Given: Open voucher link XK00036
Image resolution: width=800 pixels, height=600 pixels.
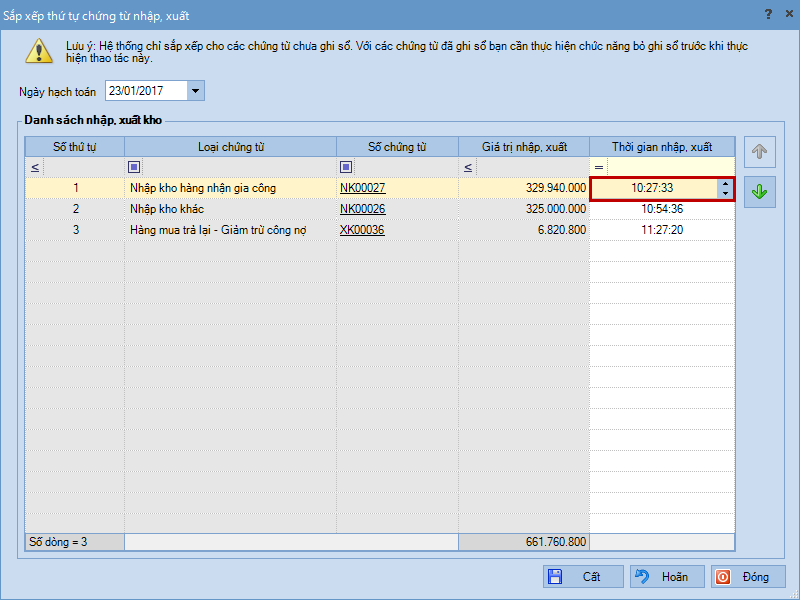Looking at the screenshot, I should click(x=362, y=230).
